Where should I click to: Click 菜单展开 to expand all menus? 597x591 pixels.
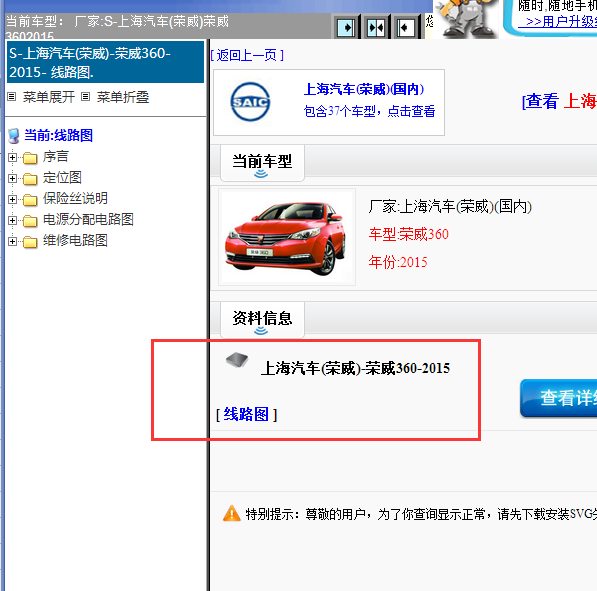click(x=49, y=97)
